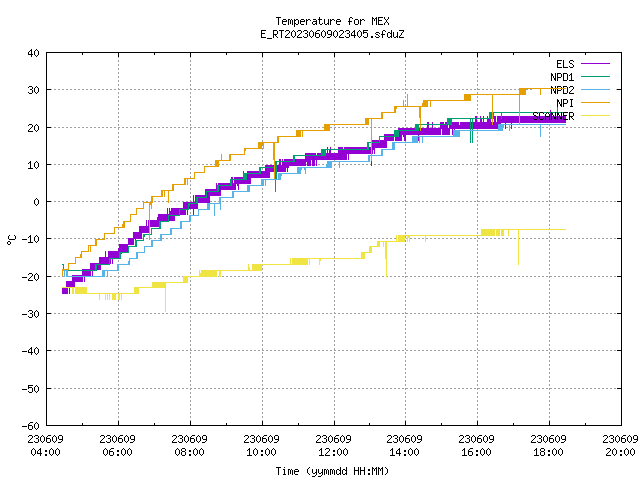Click the x-axis tick label 230609 14:00
This screenshot has height=480, width=640.
pos(404,445)
